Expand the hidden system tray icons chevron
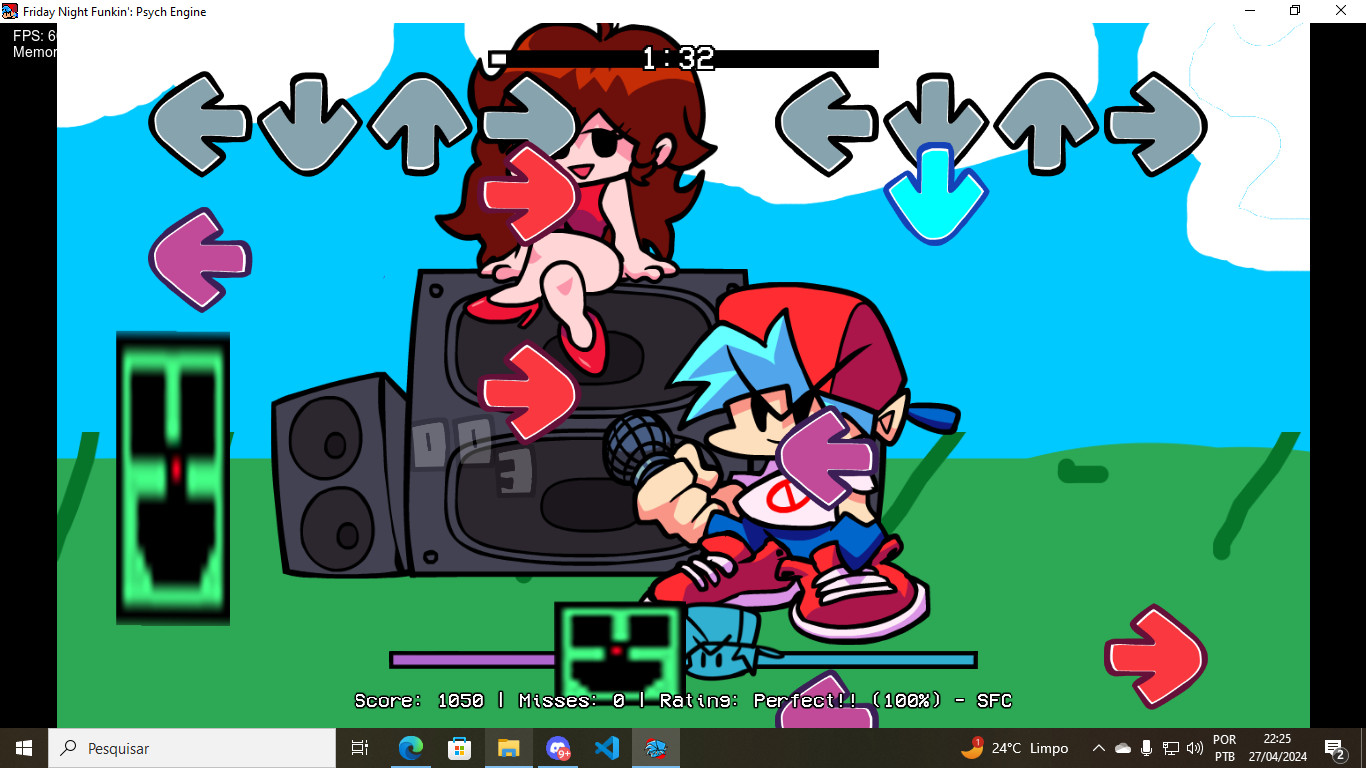 click(x=1098, y=748)
